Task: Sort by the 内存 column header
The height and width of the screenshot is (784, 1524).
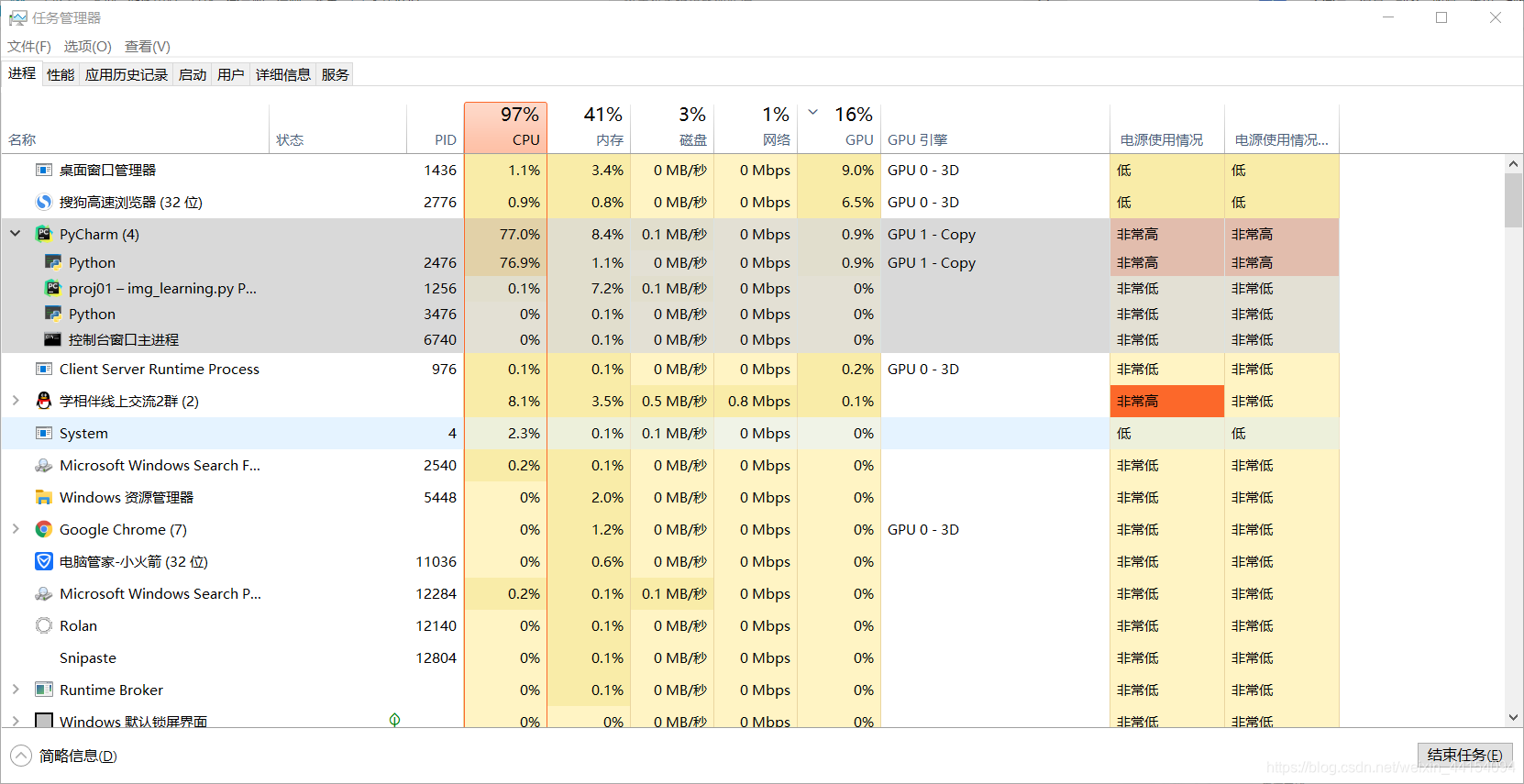Action: (590, 127)
